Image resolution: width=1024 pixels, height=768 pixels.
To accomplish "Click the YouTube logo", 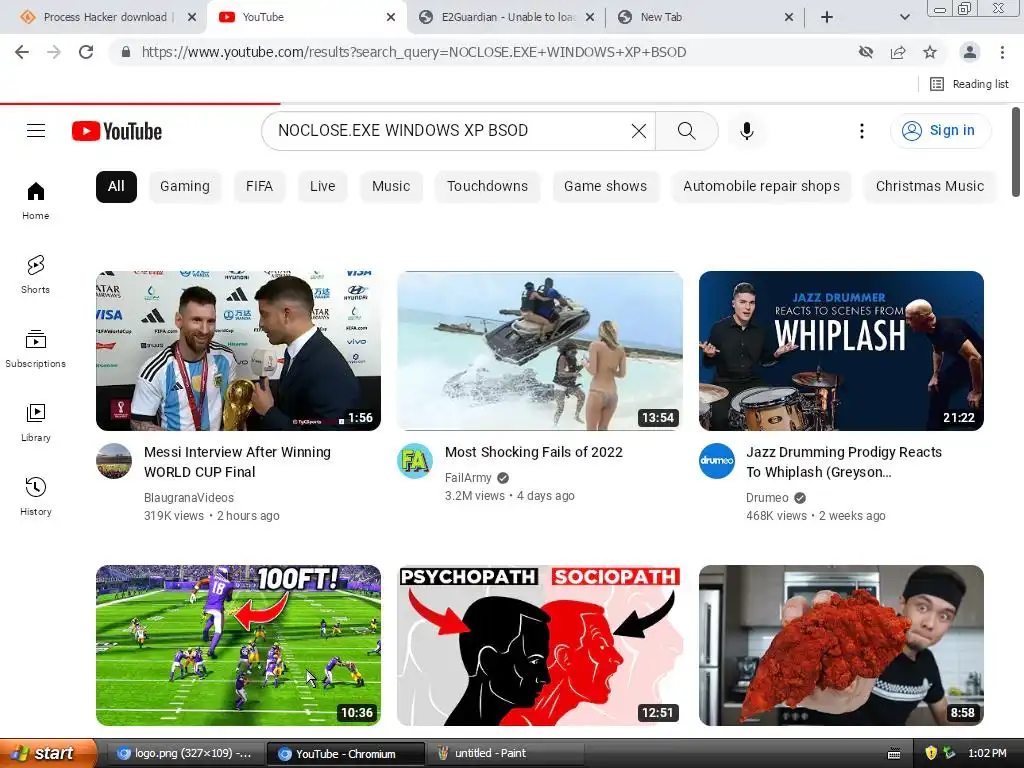I will pyautogui.click(x=117, y=131).
